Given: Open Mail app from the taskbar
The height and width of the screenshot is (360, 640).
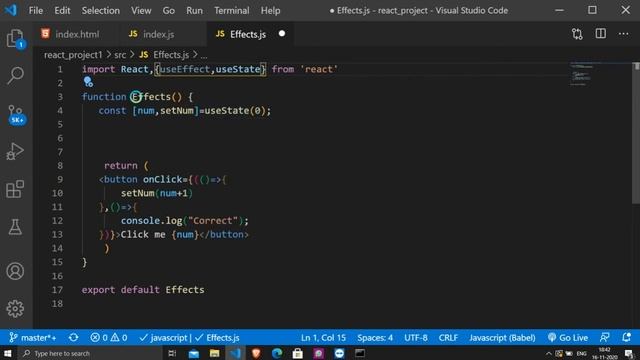Looking at the screenshot, I should pos(194,353).
